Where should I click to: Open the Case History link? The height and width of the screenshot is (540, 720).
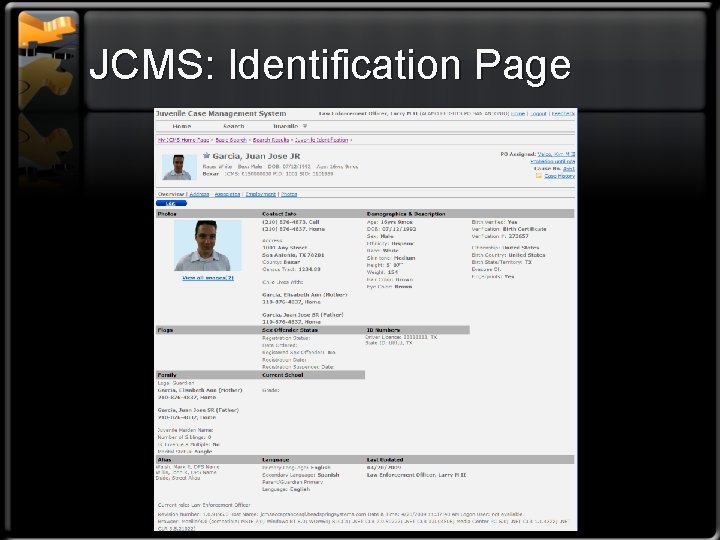pos(559,176)
